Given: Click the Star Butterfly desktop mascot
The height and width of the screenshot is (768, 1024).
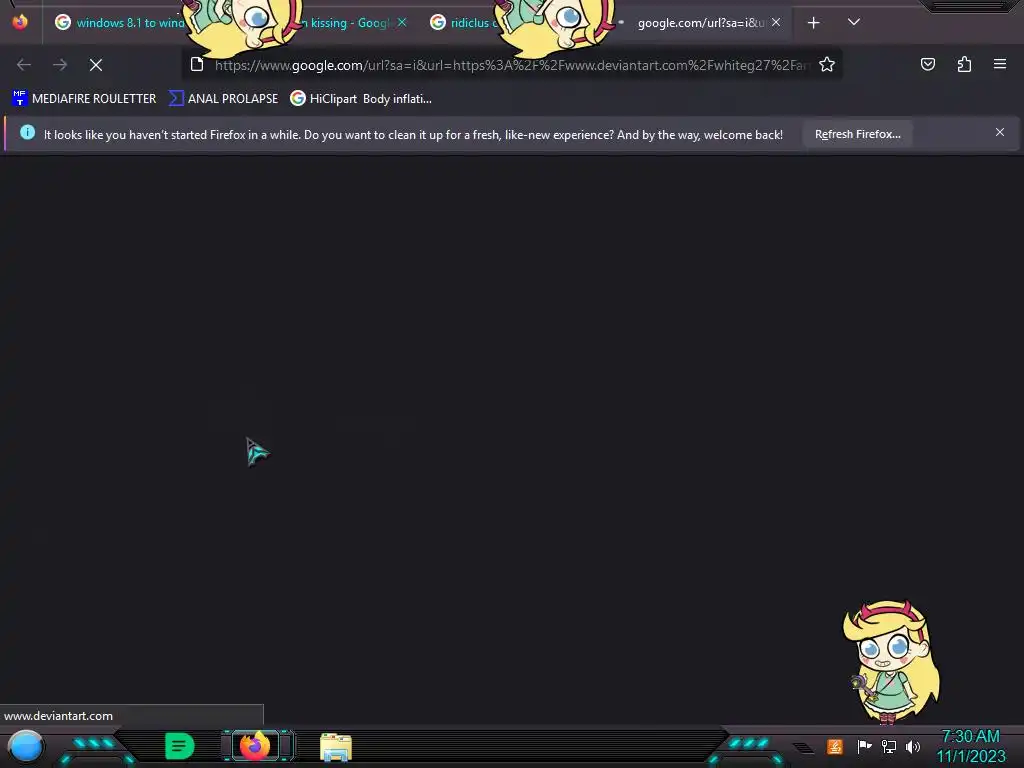Looking at the screenshot, I should pyautogui.click(x=891, y=662).
